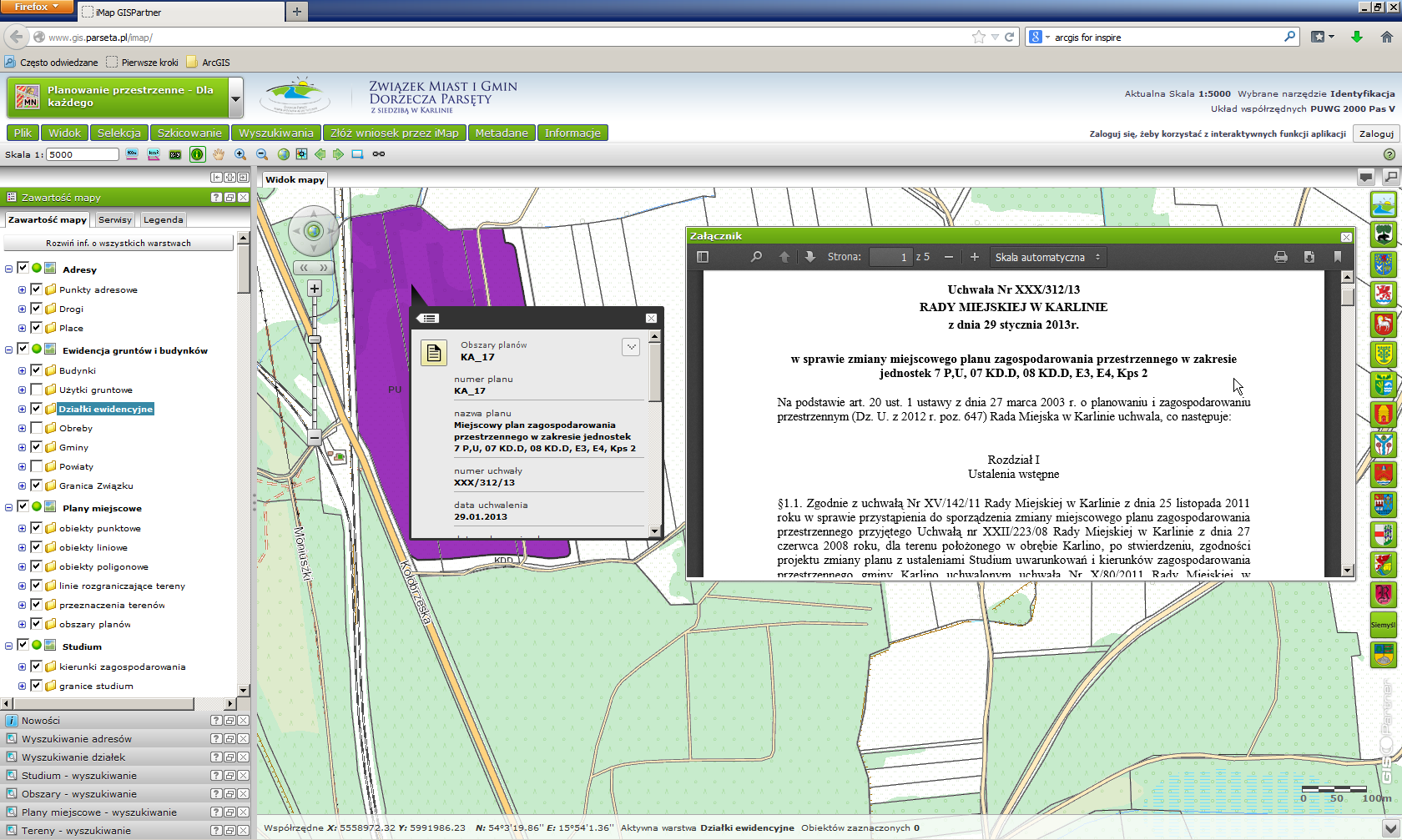Download the attachment PDF
Viewport: 1402px width, 840px height.
(x=1309, y=257)
